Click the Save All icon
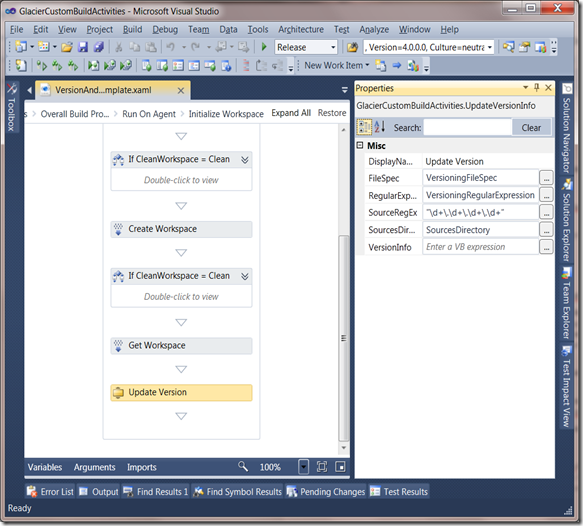The image size is (583, 526). [99, 47]
